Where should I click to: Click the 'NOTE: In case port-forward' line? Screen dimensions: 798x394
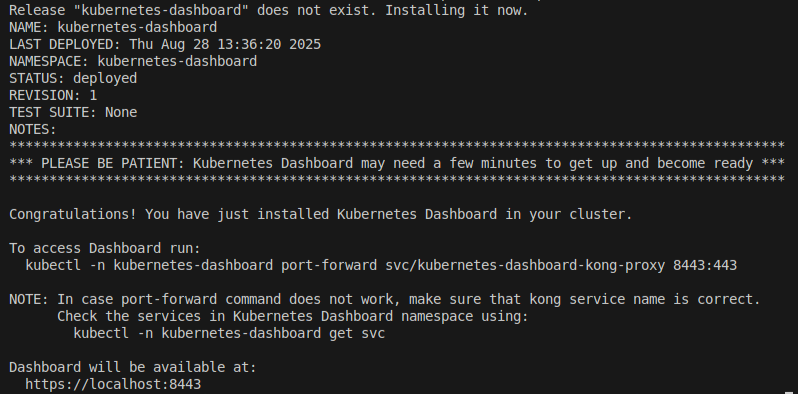click(385, 299)
